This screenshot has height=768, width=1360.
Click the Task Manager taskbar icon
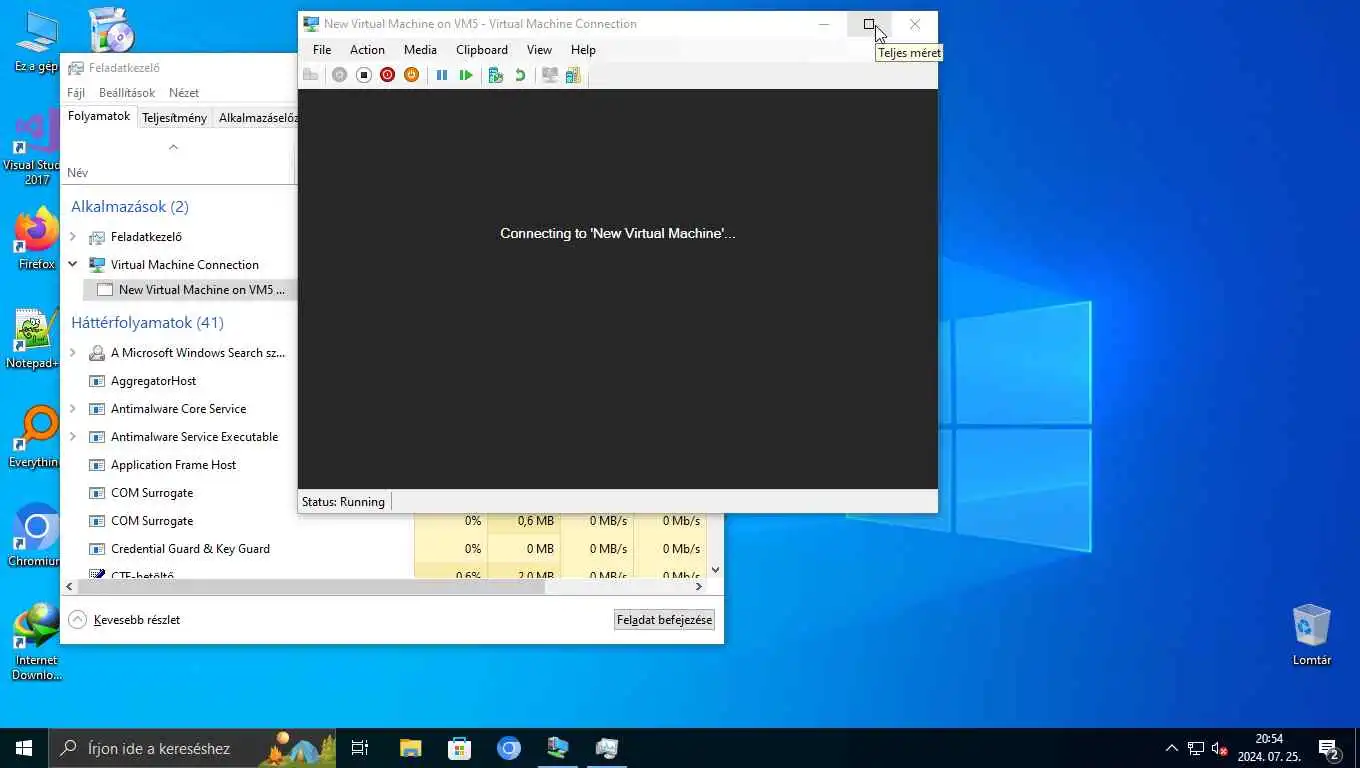607,748
